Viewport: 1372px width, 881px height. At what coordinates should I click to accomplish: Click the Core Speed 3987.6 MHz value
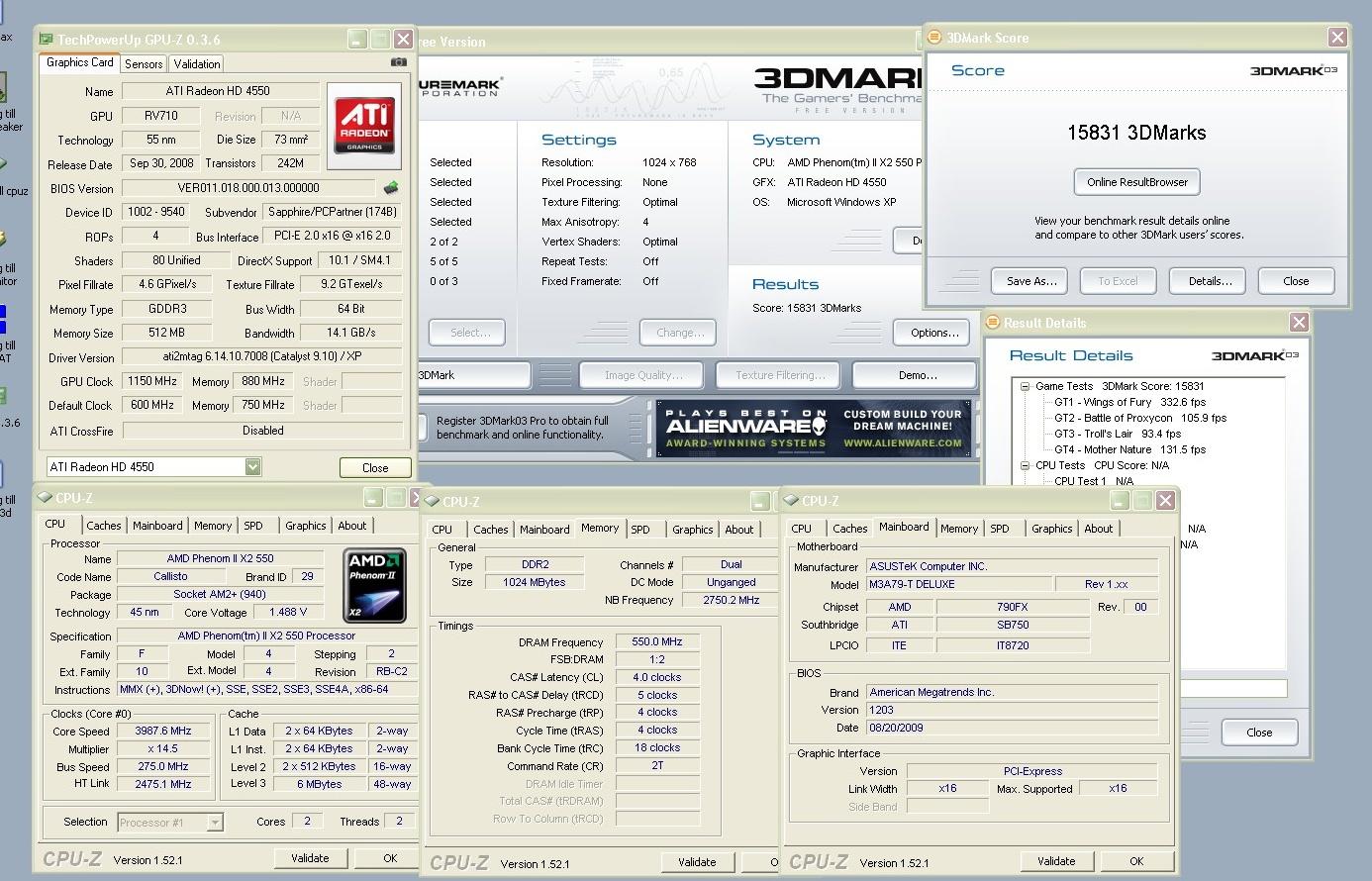163,731
